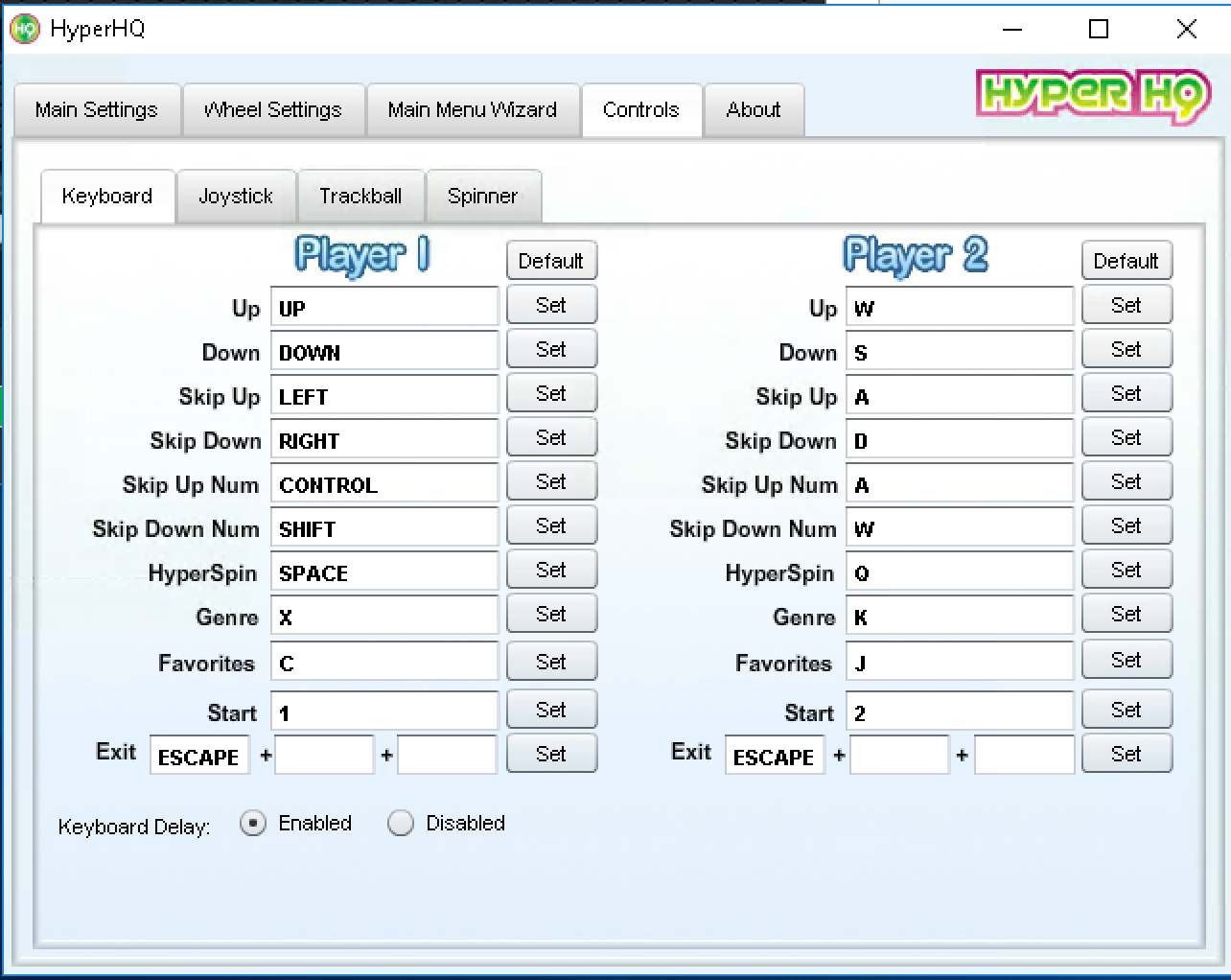Set the Player 2 Down key
This screenshot has width=1231, height=980.
pyautogui.click(x=1126, y=349)
